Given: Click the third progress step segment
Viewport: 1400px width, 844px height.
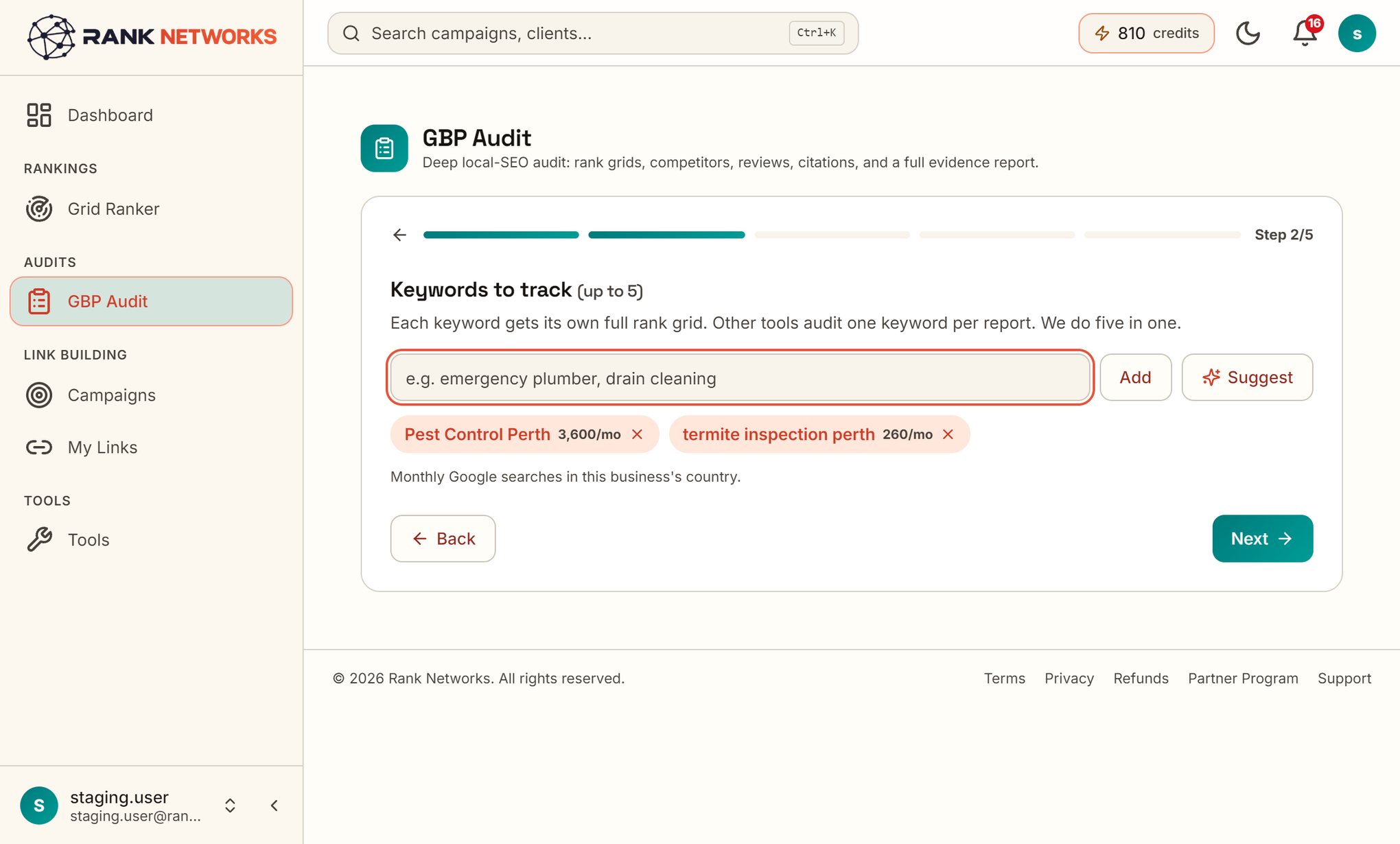Looking at the screenshot, I should point(832,235).
